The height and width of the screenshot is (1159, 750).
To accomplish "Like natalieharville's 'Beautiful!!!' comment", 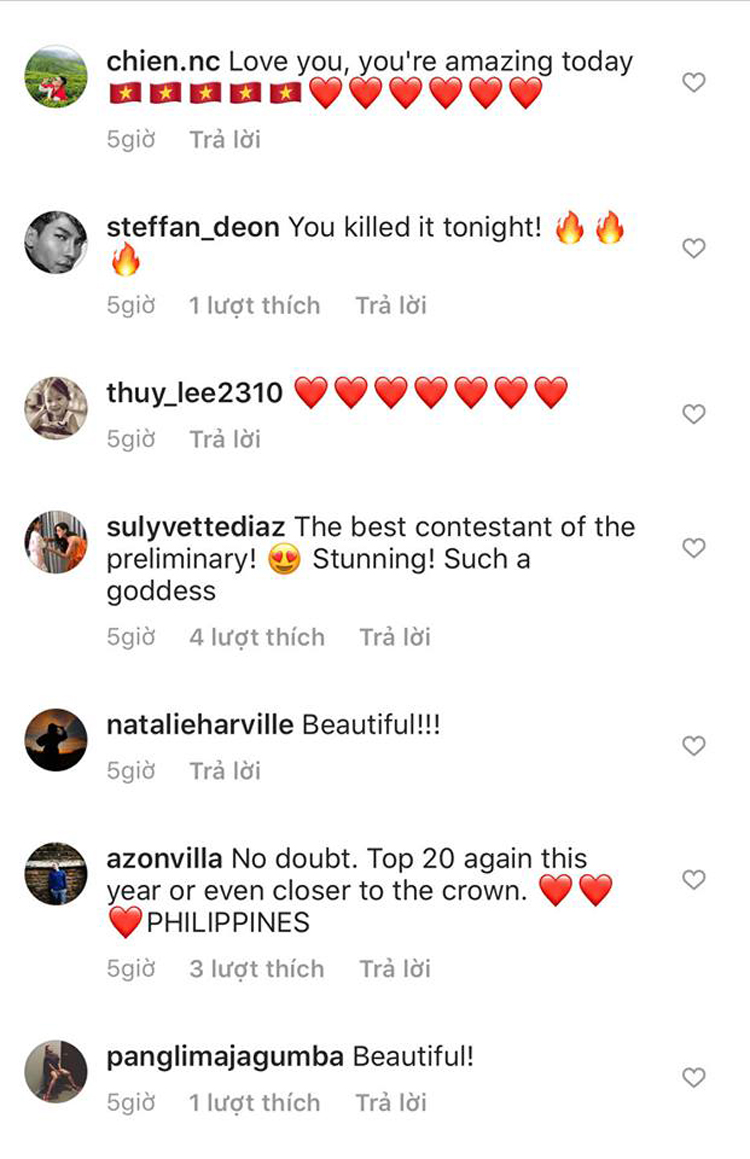I will click(x=694, y=746).
